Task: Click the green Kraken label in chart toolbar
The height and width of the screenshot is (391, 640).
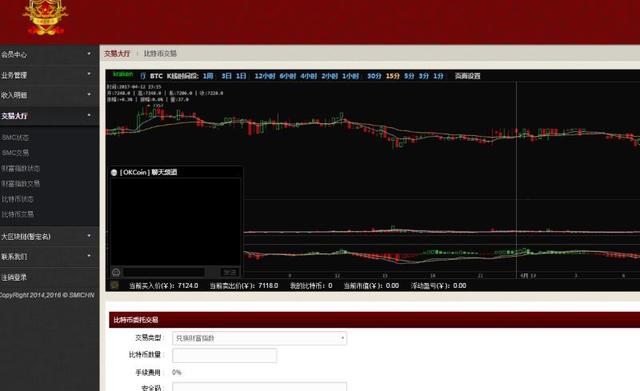Action: (123, 74)
